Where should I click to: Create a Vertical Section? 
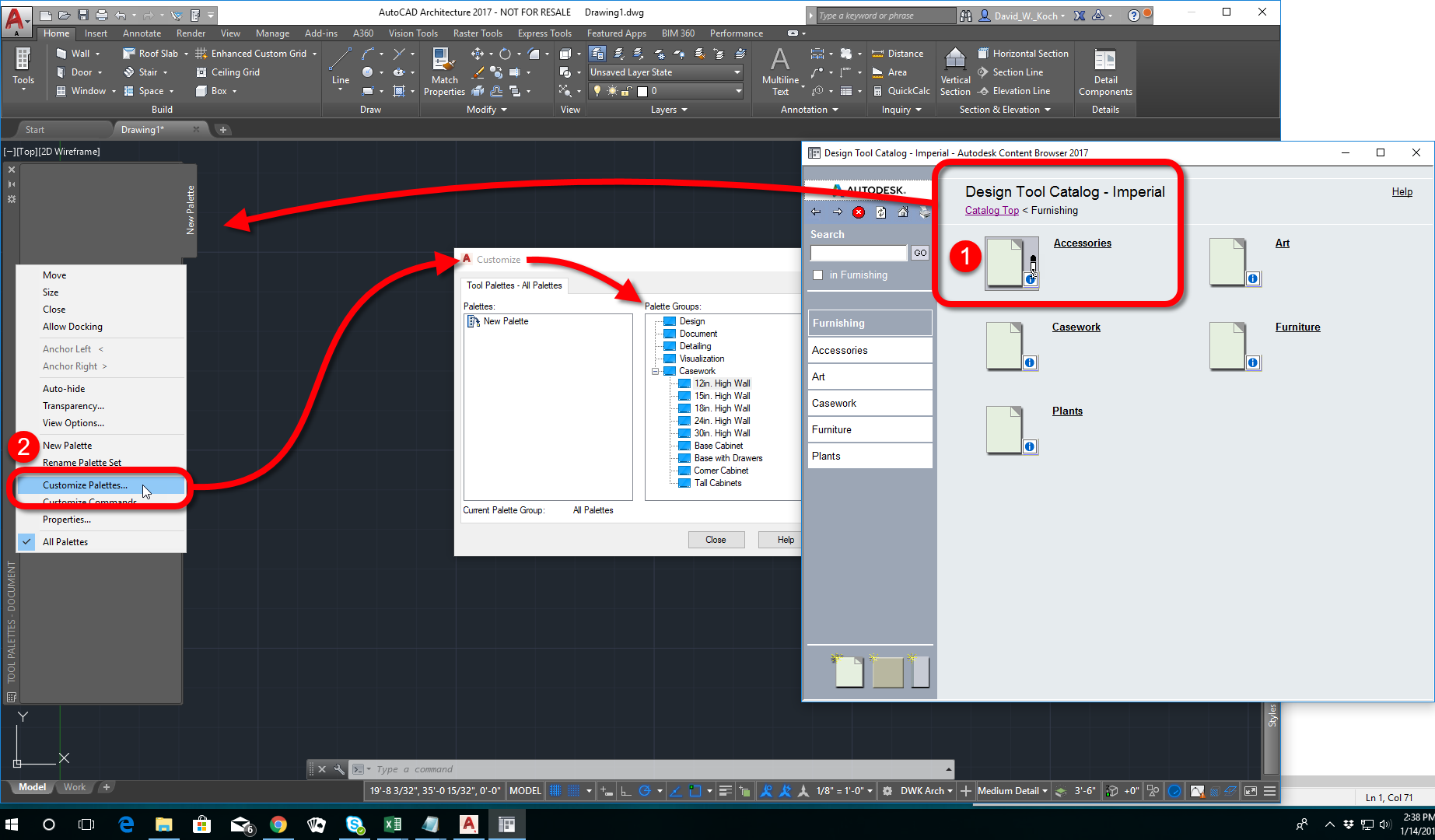click(955, 72)
